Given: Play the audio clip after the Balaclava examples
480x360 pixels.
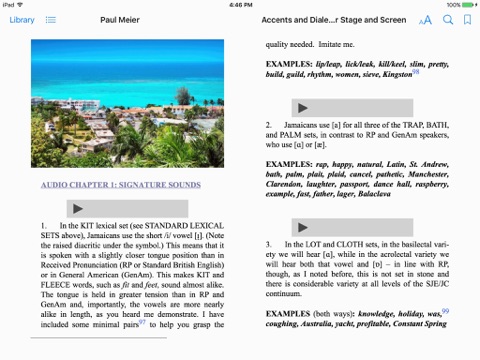Looking at the screenshot, I should click(x=303, y=227).
